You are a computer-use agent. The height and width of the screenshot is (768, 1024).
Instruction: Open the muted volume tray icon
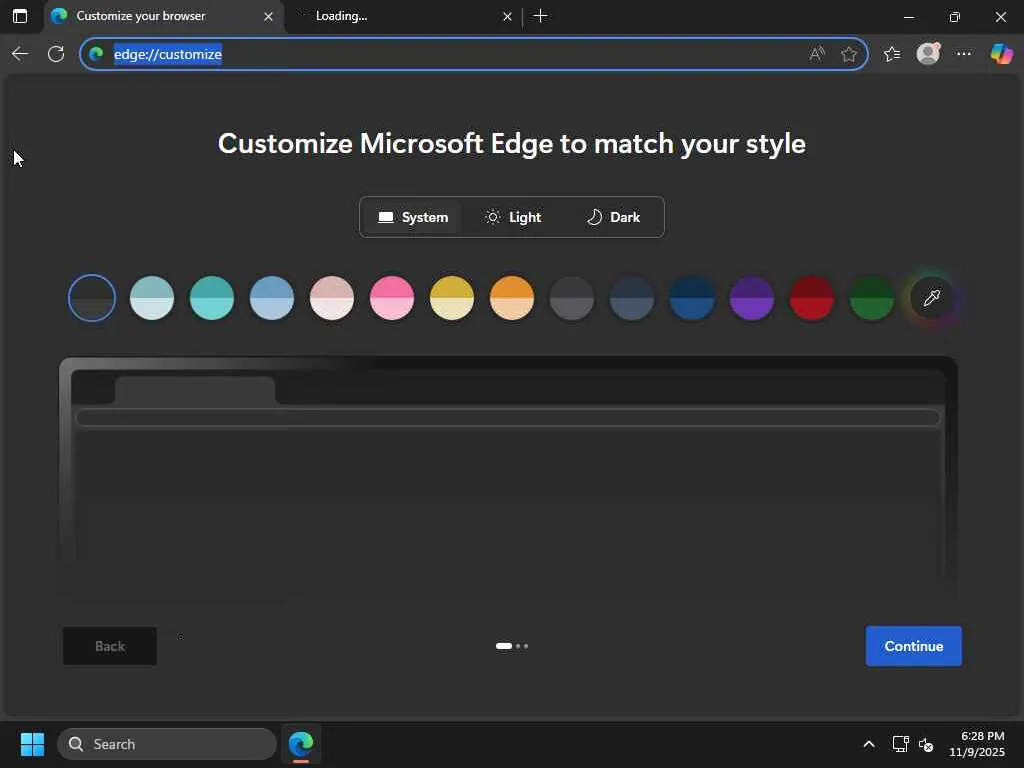click(x=926, y=744)
